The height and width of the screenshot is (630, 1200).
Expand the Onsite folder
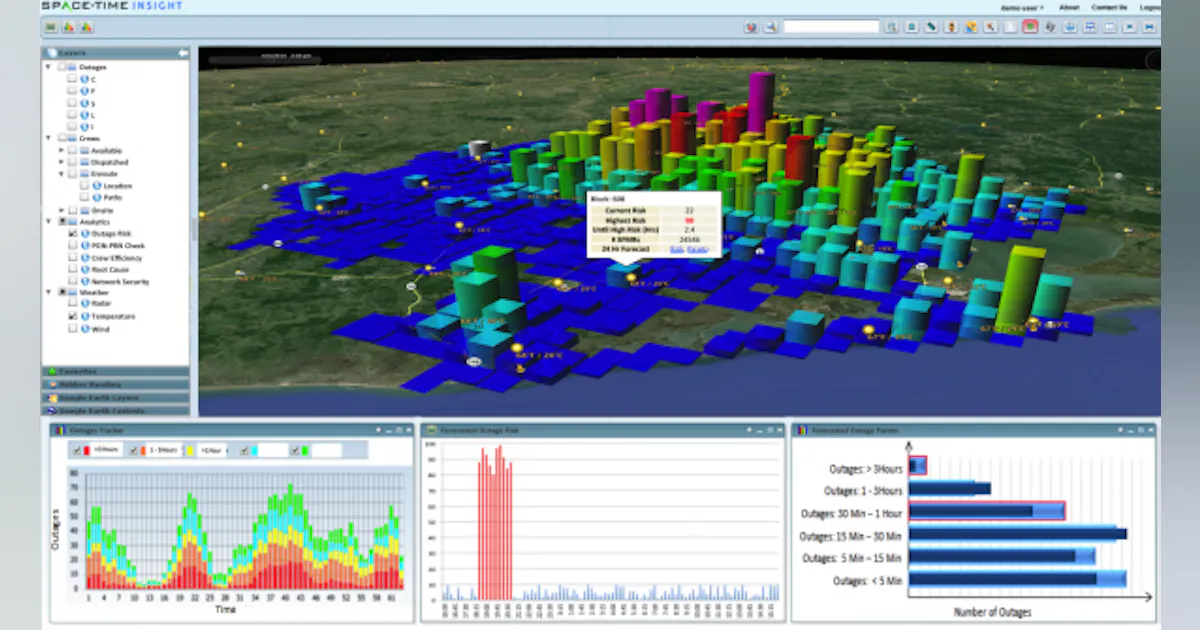click(61, 210)
